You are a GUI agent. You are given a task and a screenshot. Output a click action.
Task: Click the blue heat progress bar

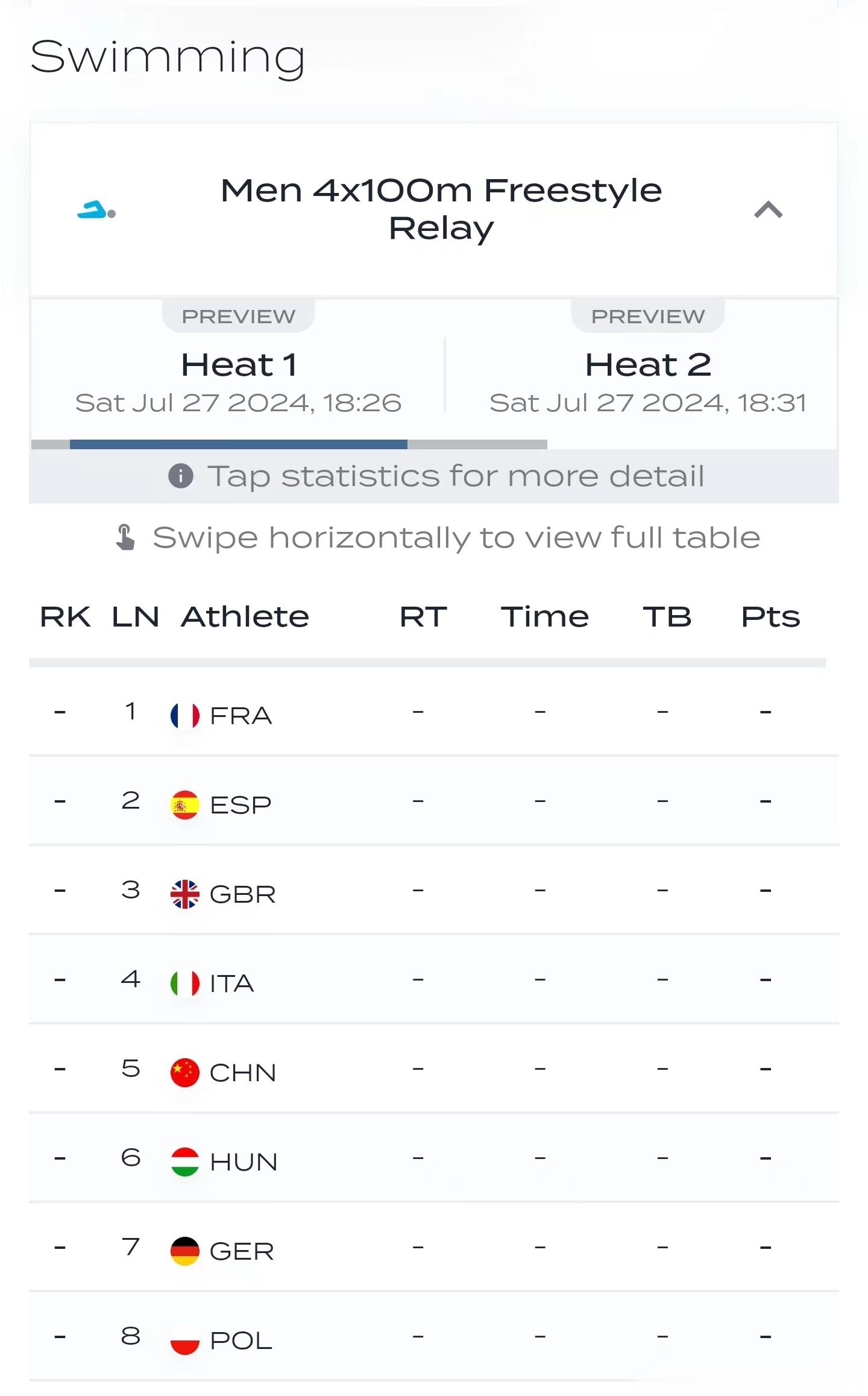pyautogui.click(x=239, y=444)
